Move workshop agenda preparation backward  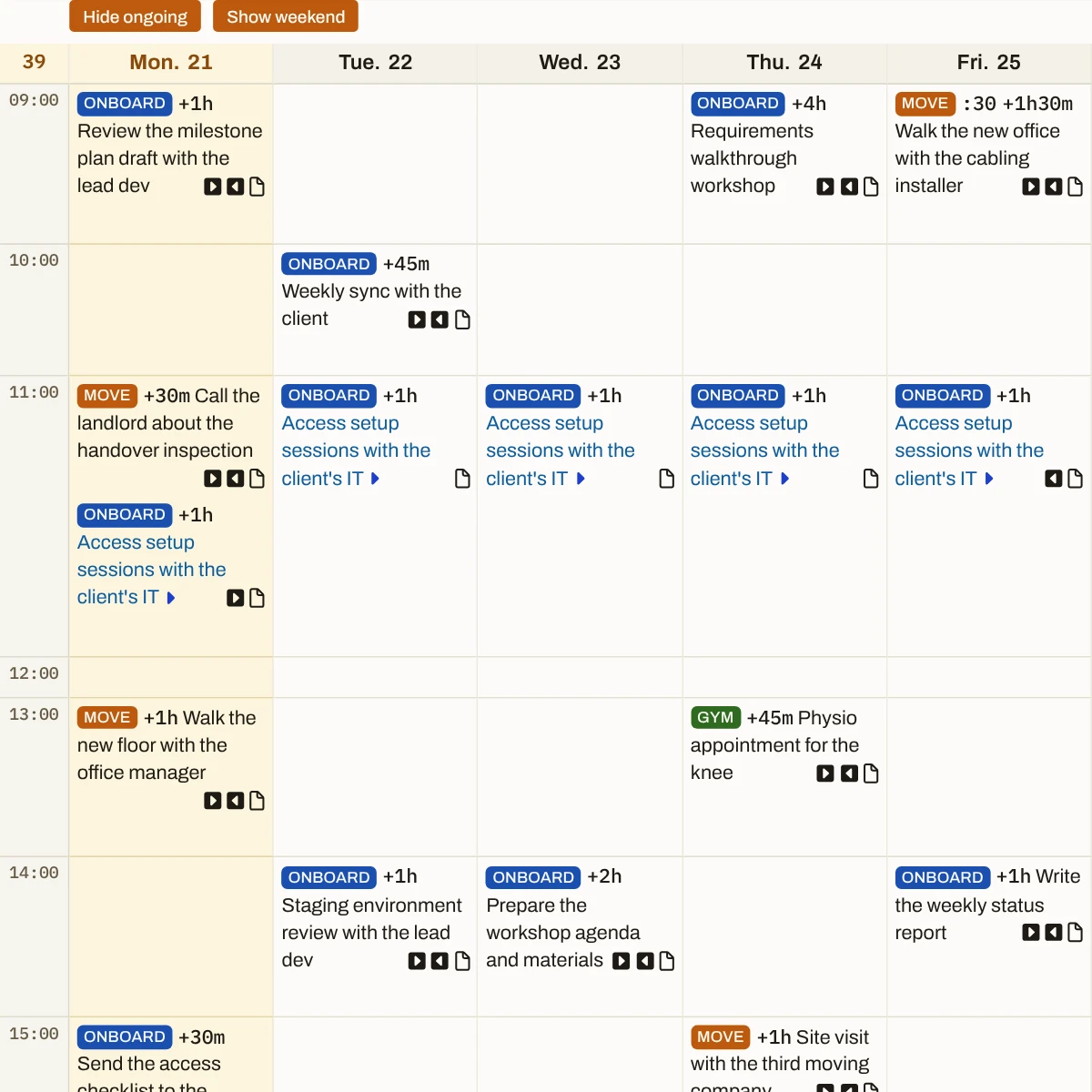tap(645, 961)
